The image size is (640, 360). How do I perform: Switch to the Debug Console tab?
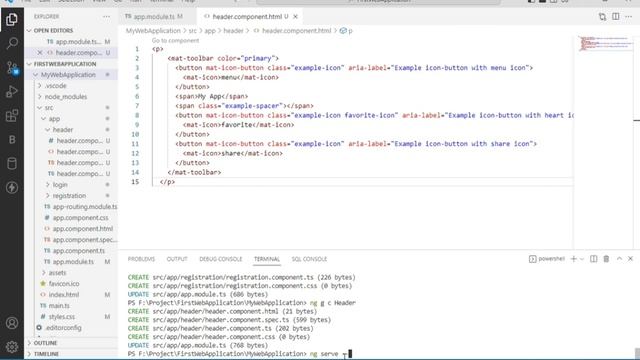coord(220,259)
